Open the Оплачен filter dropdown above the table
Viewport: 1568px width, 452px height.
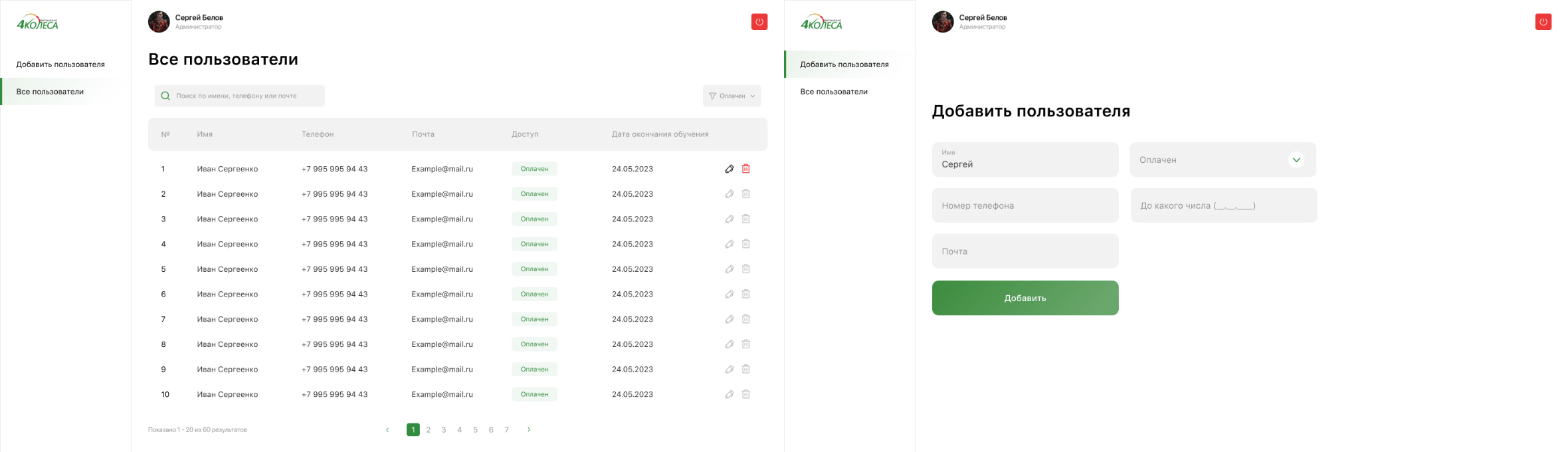pyautogui.click(x=732, y=96)
